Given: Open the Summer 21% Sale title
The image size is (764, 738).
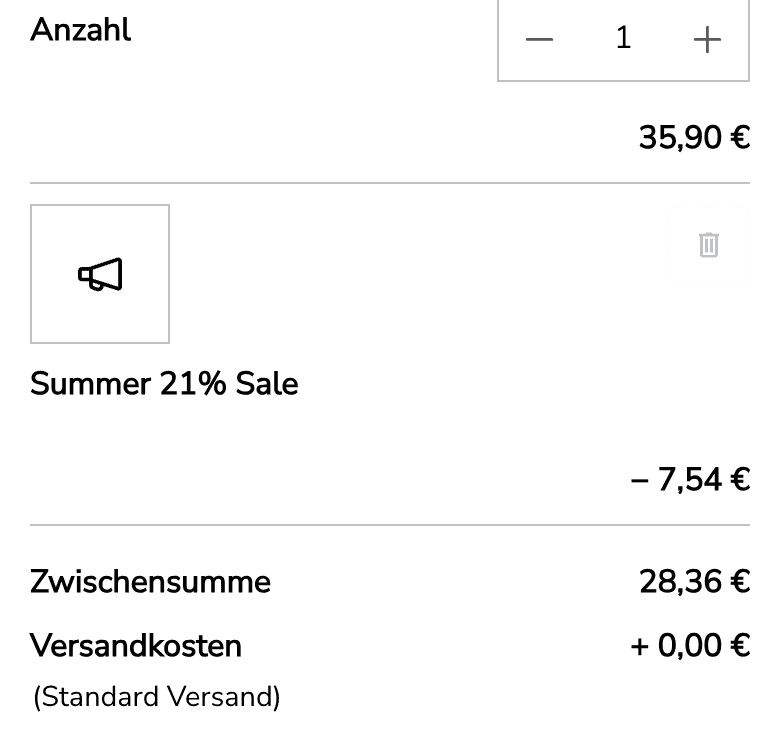Looking at the screenshot, I should pyautogui.click(x=164, y=384).
